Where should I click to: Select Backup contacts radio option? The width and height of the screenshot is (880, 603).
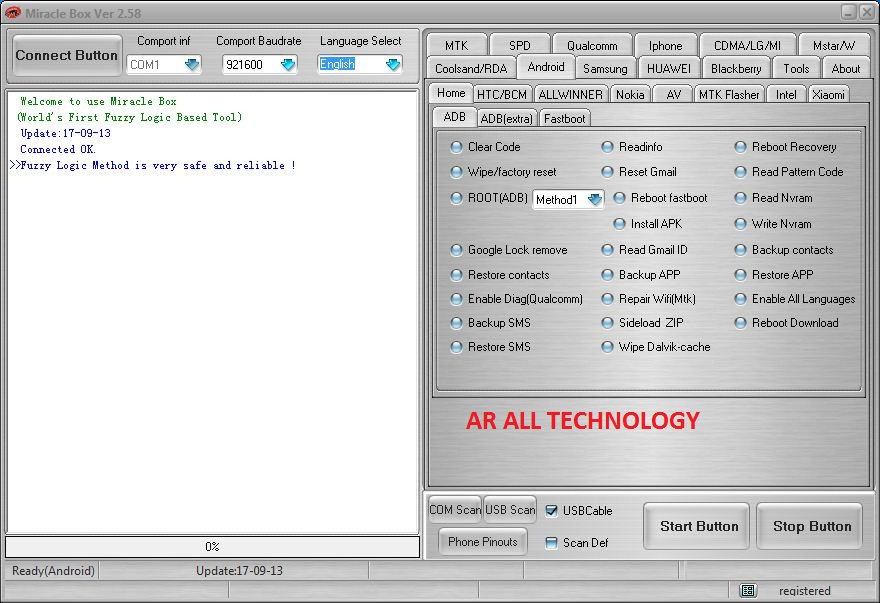coord(740,250)
